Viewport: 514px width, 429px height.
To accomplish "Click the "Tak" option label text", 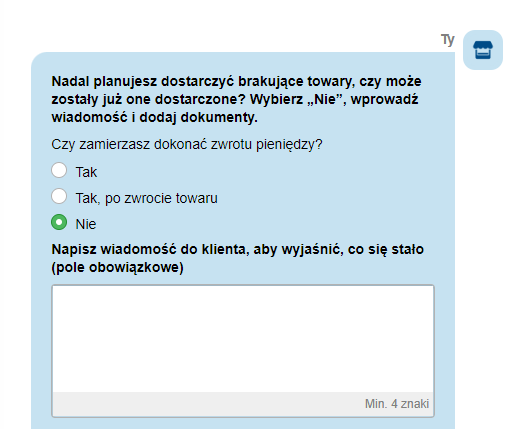I will 86,172.
